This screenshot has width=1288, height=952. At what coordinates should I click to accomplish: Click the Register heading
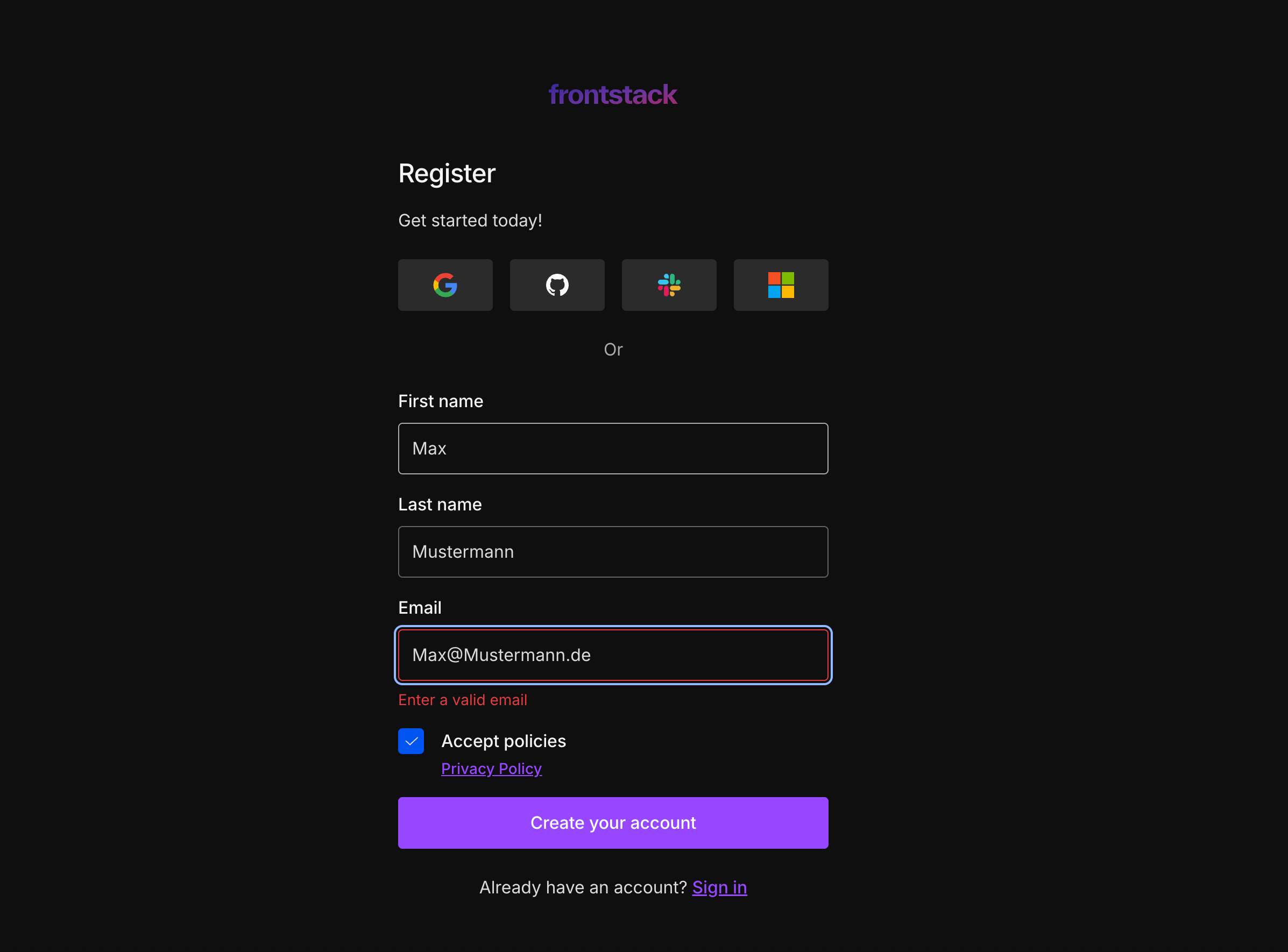(x=447, y=173)
